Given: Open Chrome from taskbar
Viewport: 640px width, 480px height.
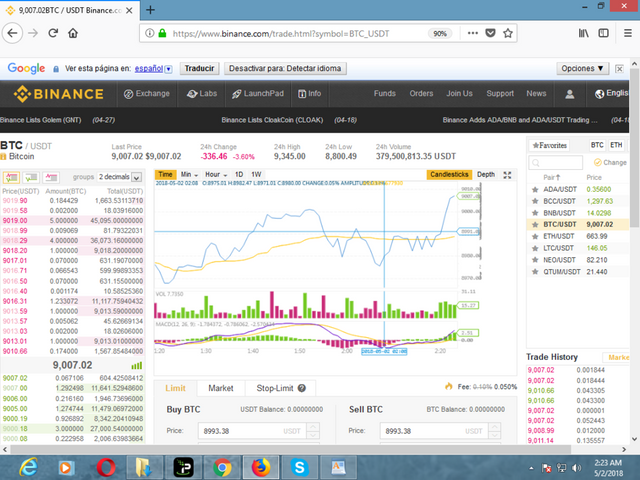Looking at the screenshot, I should 222,467.
